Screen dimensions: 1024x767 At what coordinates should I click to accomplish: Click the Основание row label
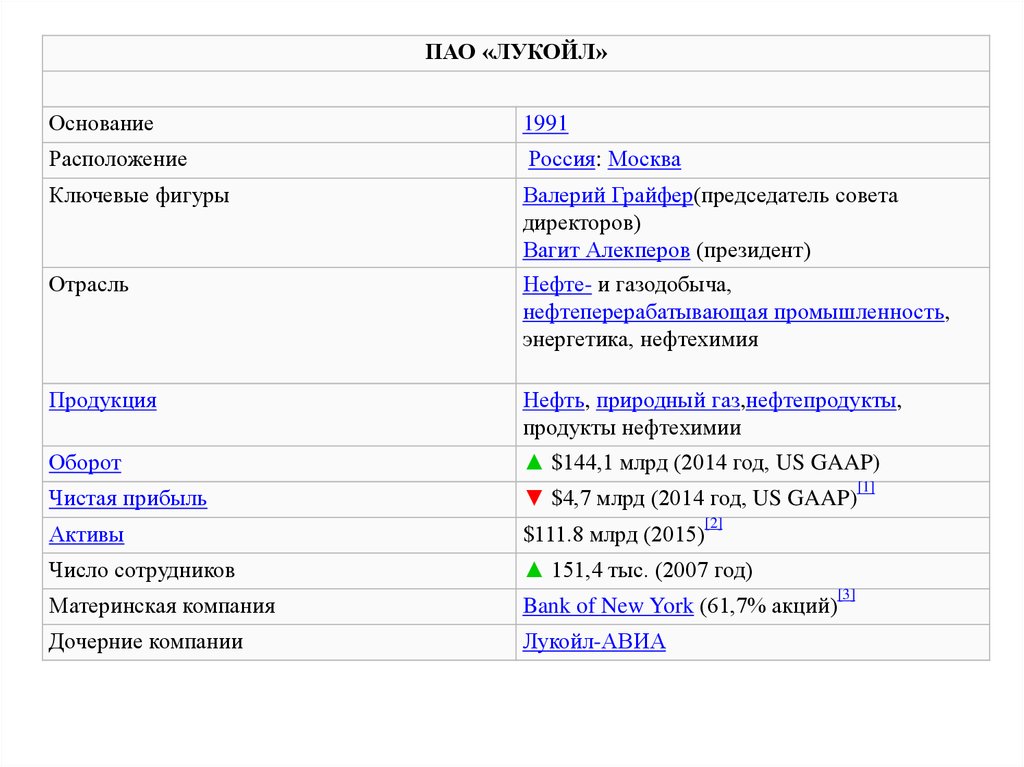(101, 123)
